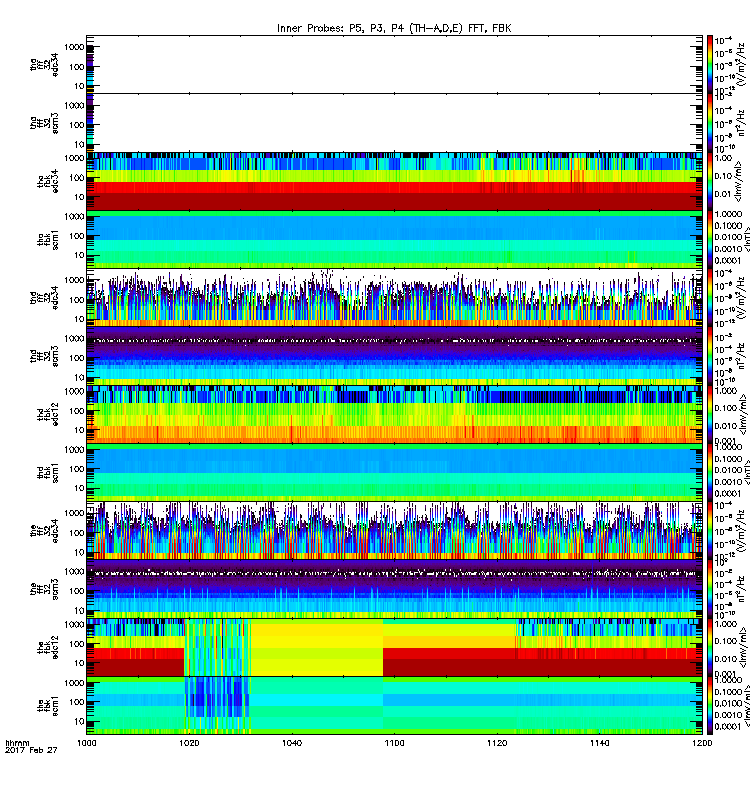
Task: Click inside the empty tha fff edc34 spectrogram panel
Action: coord(394,64)
